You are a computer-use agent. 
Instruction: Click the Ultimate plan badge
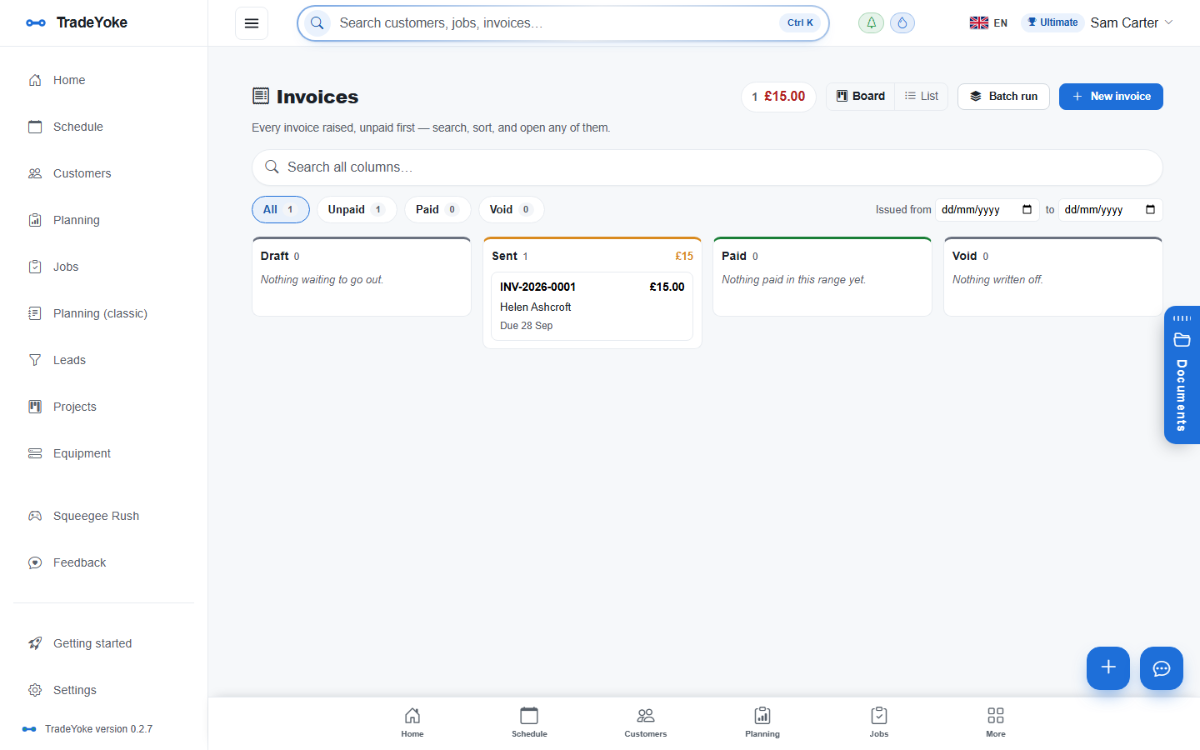pyautogui.click(x=1052, y=22)
